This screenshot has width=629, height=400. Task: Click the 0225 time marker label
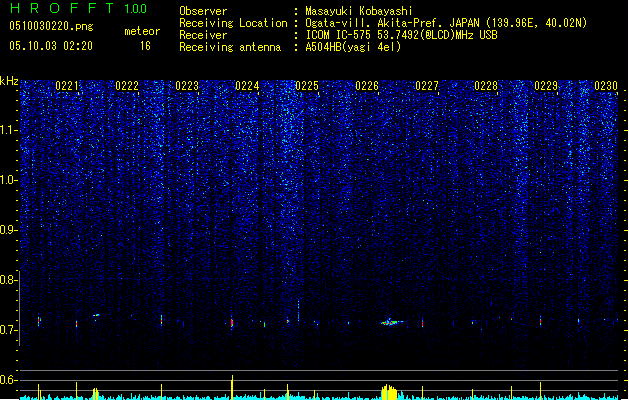pos(307,86)
